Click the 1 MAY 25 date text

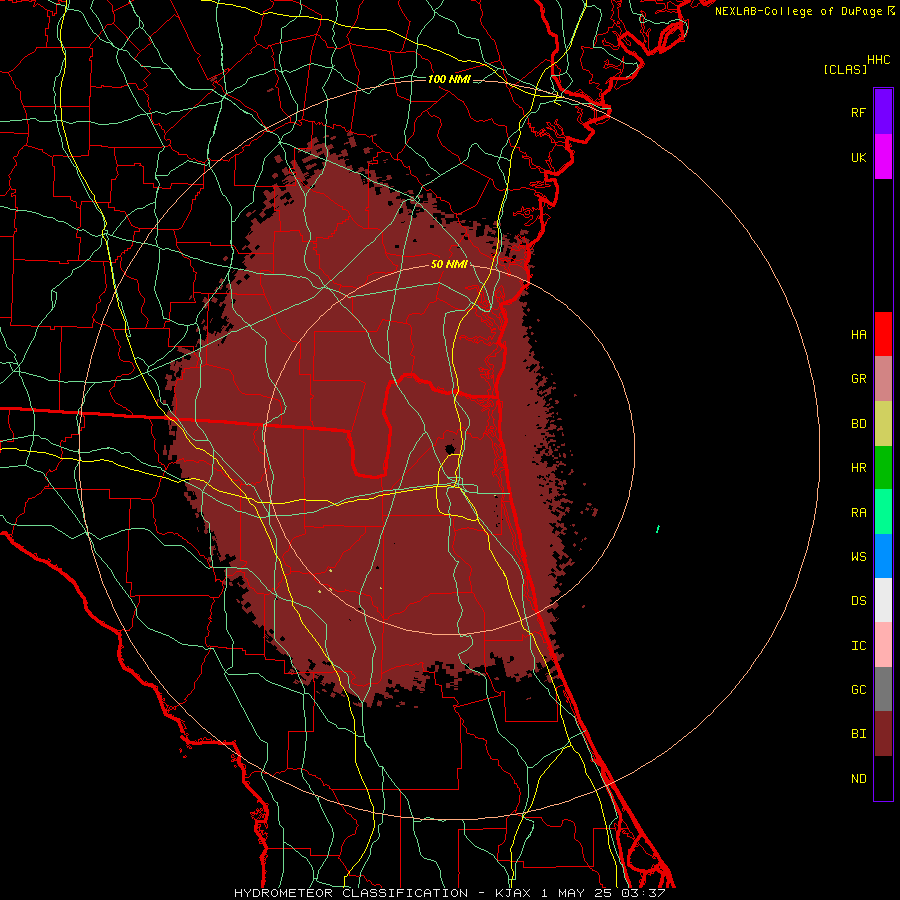point(578,893)
